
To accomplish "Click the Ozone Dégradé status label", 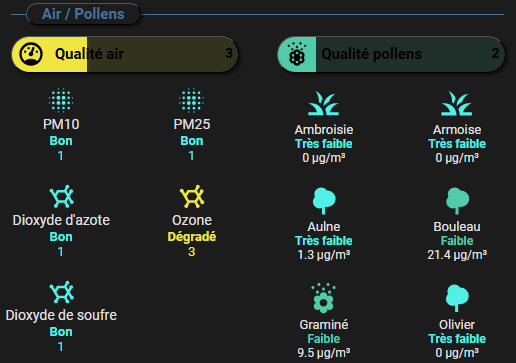I will 192,237.
